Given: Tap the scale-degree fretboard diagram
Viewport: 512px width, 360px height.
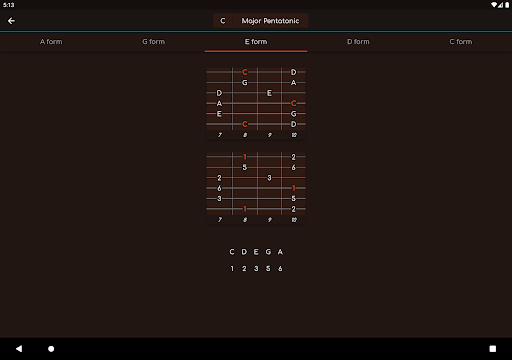Looking at the screenshot, I should [256, 188].
